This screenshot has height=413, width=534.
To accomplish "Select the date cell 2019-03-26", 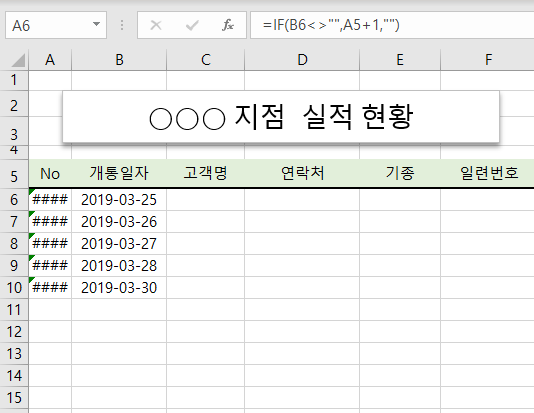I will pyautogui.click(x=119, y=222).
